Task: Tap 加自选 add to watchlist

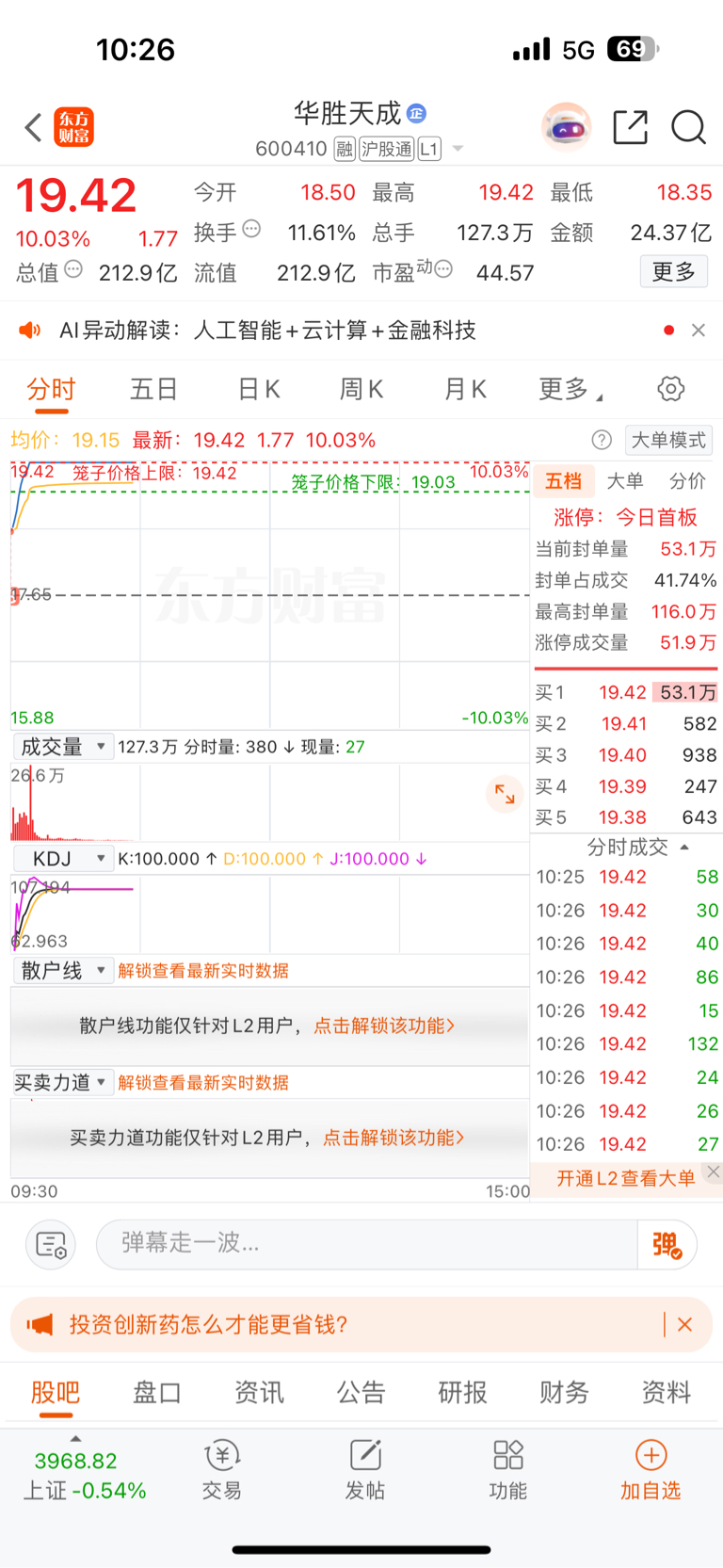Action: coord(651,1469)
